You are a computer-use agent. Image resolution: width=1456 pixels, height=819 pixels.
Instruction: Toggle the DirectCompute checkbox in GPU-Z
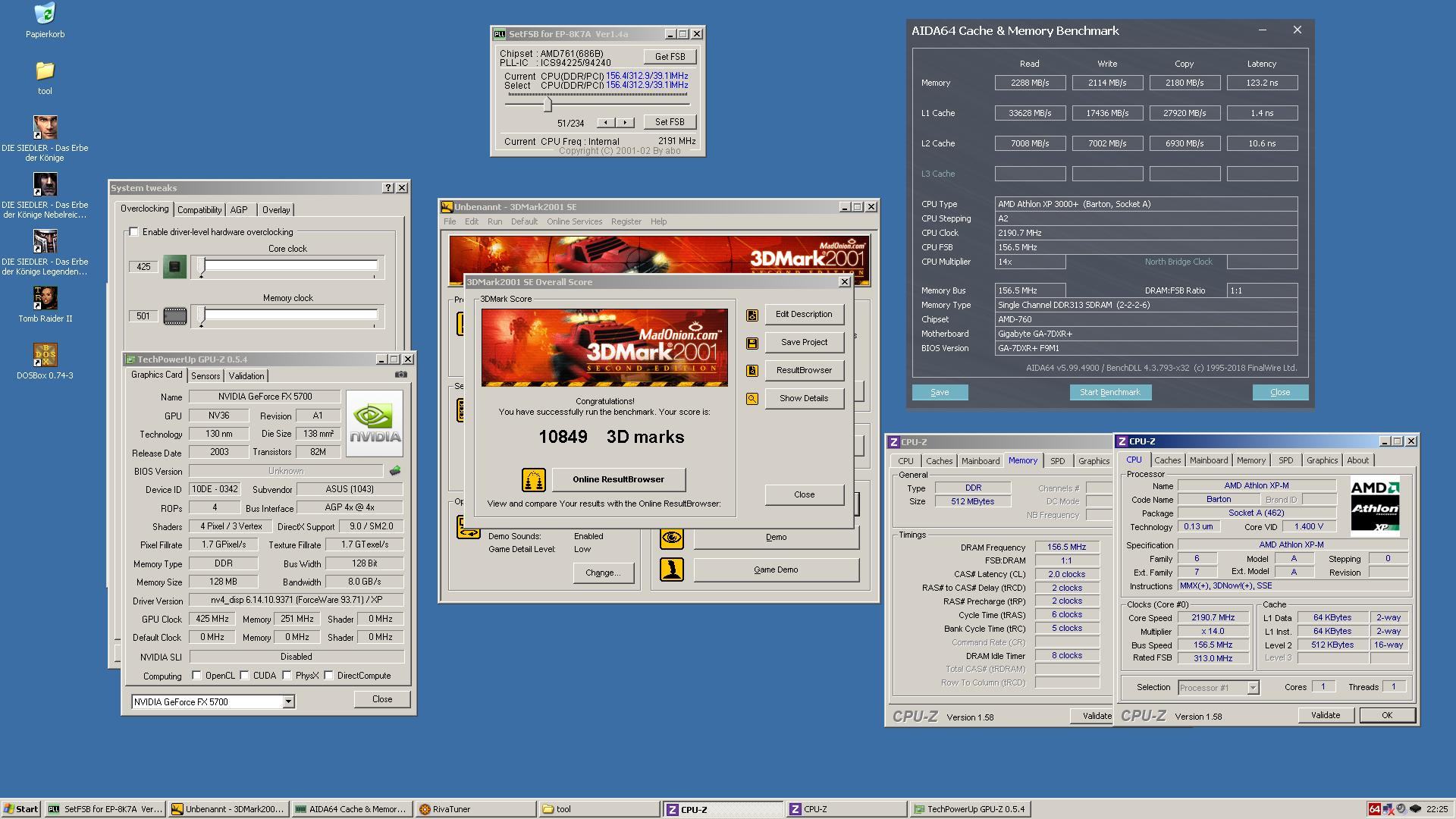(x=329, y=676)
